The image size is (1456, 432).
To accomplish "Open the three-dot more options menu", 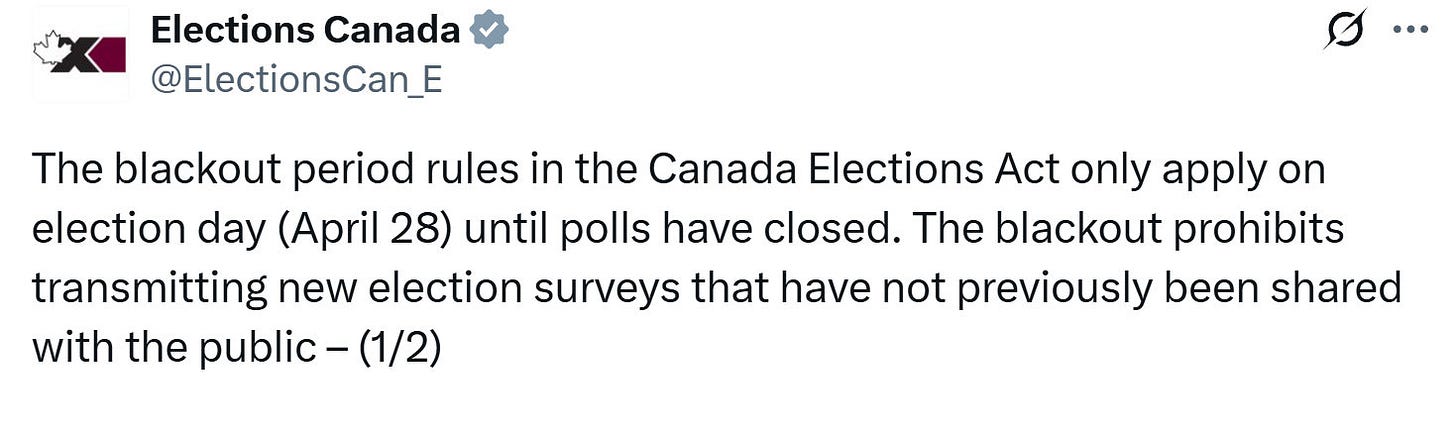I will click(x=1412, y=31).
